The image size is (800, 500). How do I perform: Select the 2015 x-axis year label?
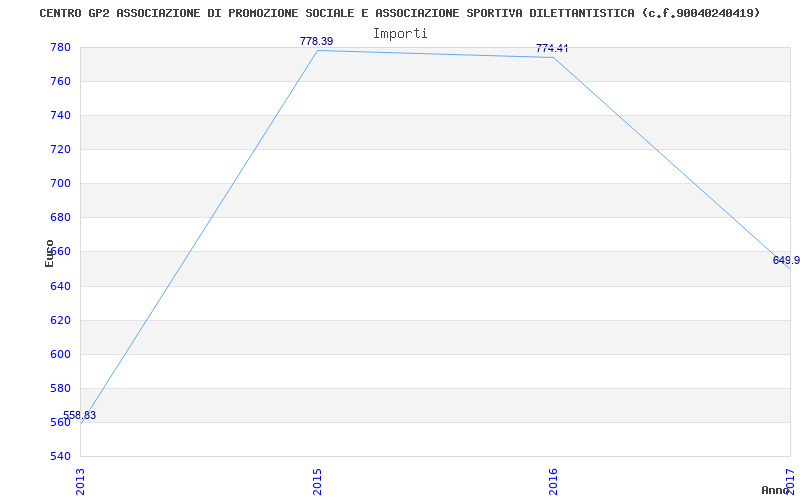coord(317,482)
